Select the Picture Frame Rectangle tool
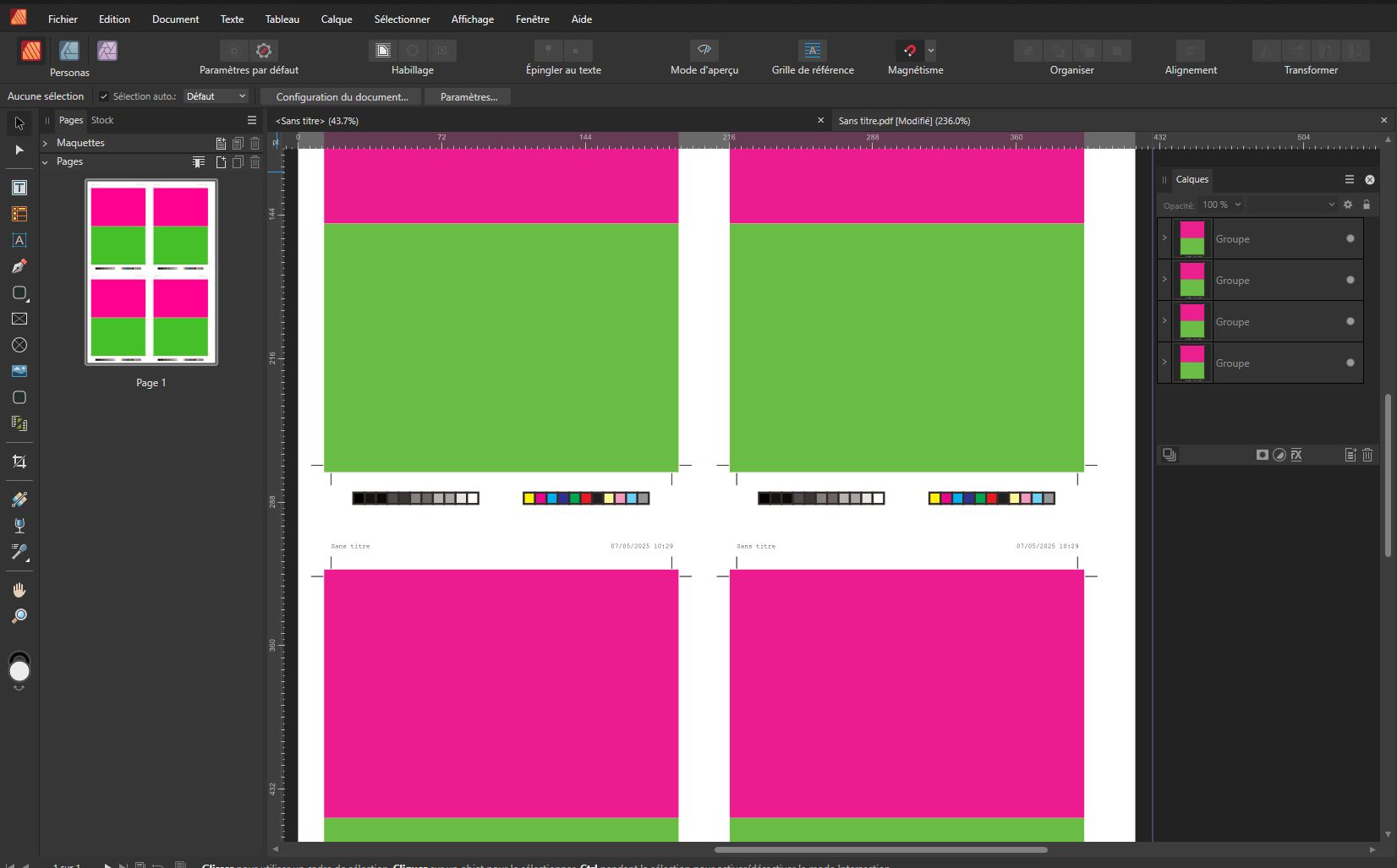The width and height of the screenshot is (1397, 868). (x=19, y=319)
